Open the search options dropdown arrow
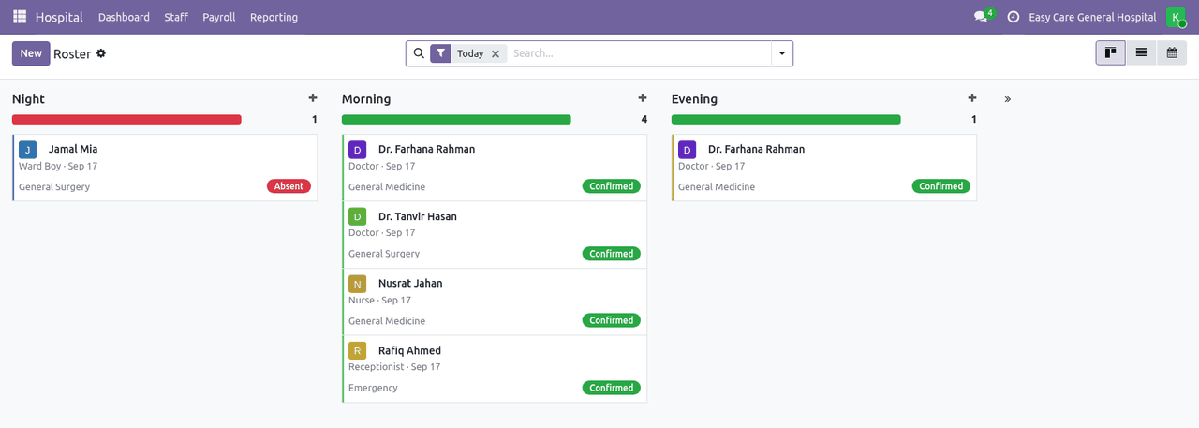The height and width of the screenshot is (428, 1199). click(x=781, y=54)
